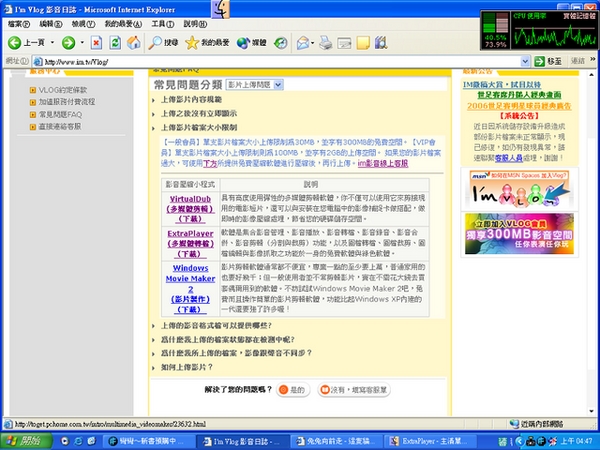Image resolution: width=600 pixels, height=450 pixels.
Task: Click the page scrollbar up arrow
Action: [592, 74]
